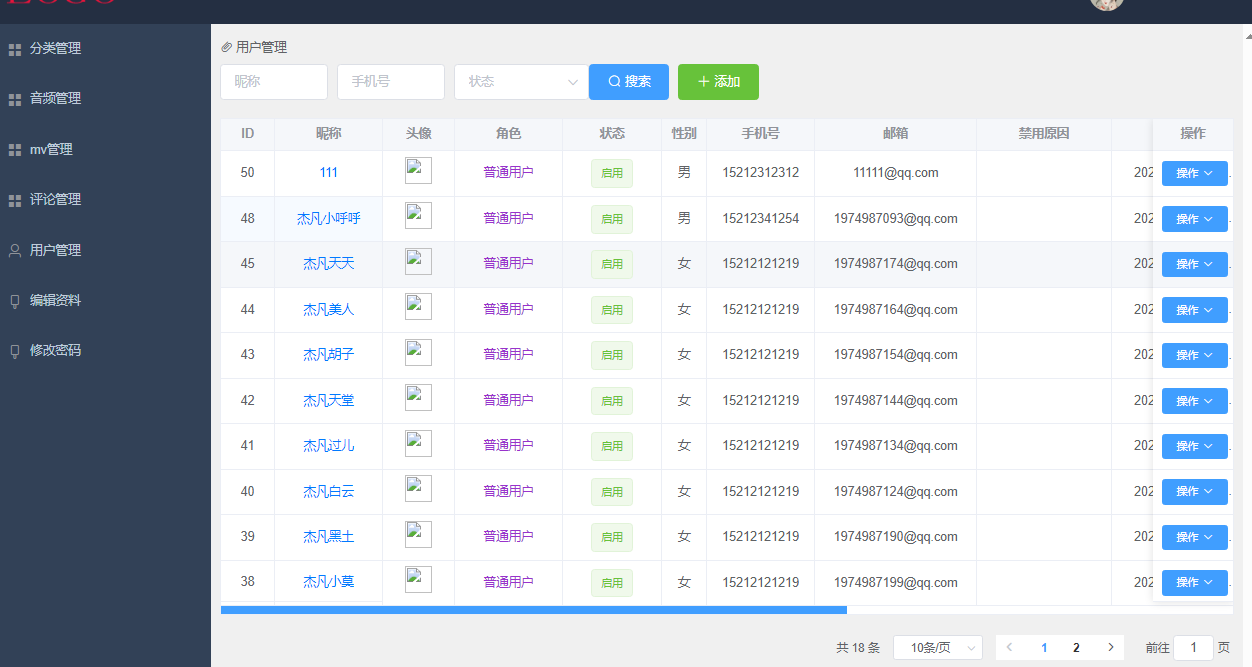This screenshot has width=1252, height=667.
Task: Open 操作 dropdown for user 杰凡天堂
Action: click(x=1194, y=401)
